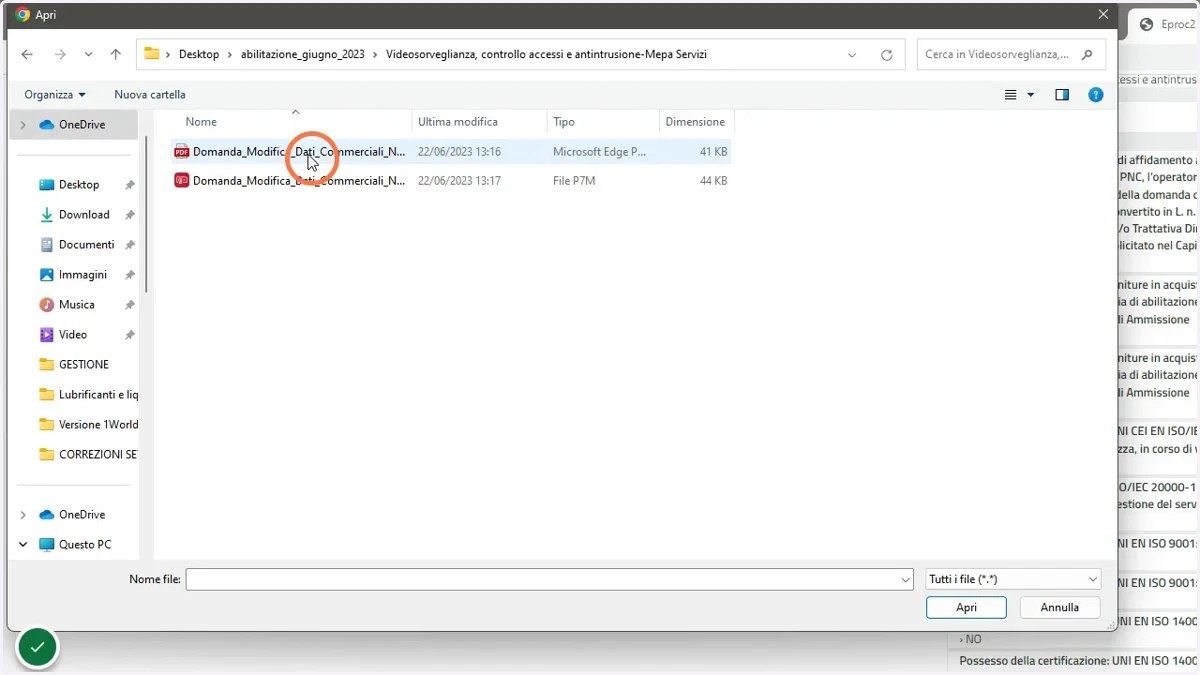Screen dimensions: 1200x675
Task: Confirm selection with the Apri button
Action: pyautogui.click(x=966, y=607)
